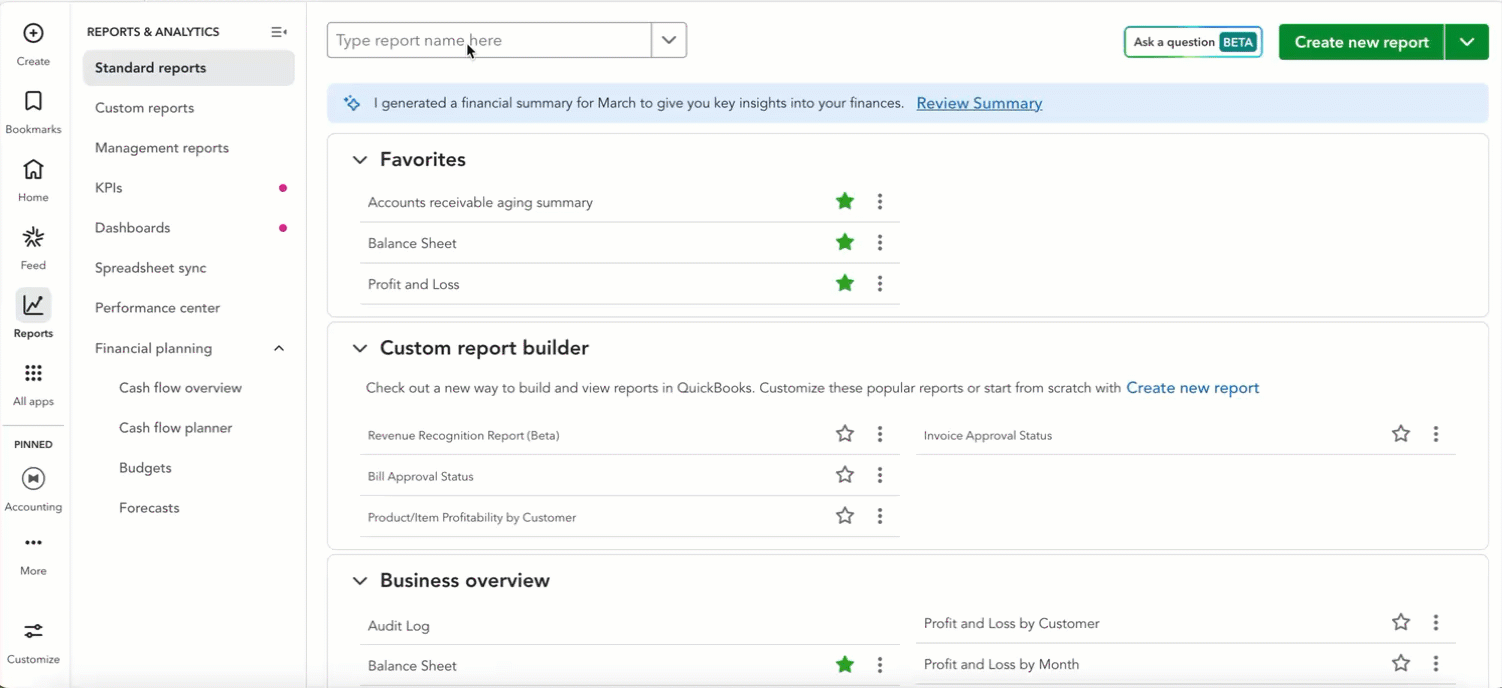Collapse Financial planning submenu
Screen dimensions: 1502x688
click(x=279, y=348)
